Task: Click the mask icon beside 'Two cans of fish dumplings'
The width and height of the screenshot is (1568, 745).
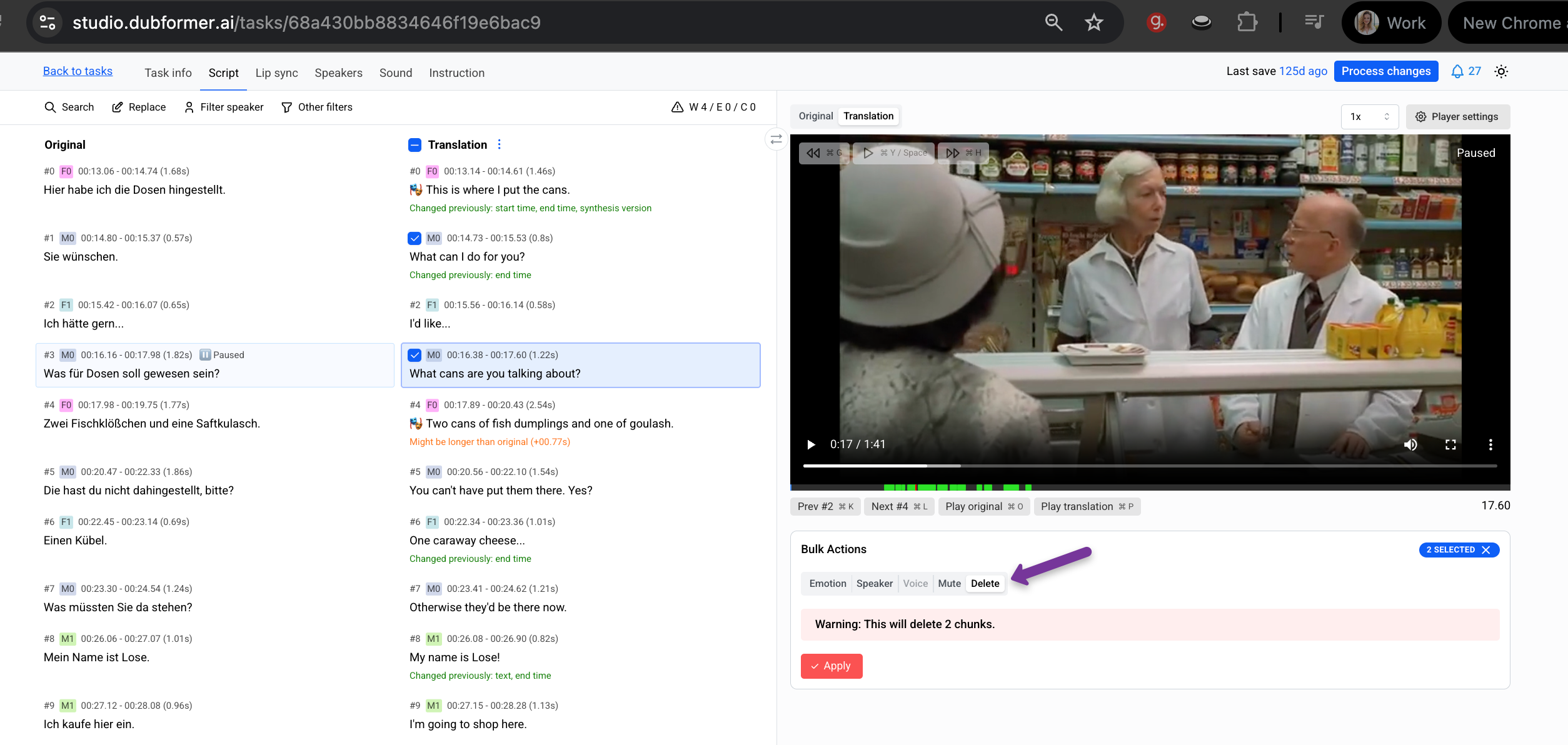Action: [x=416, y=424]
